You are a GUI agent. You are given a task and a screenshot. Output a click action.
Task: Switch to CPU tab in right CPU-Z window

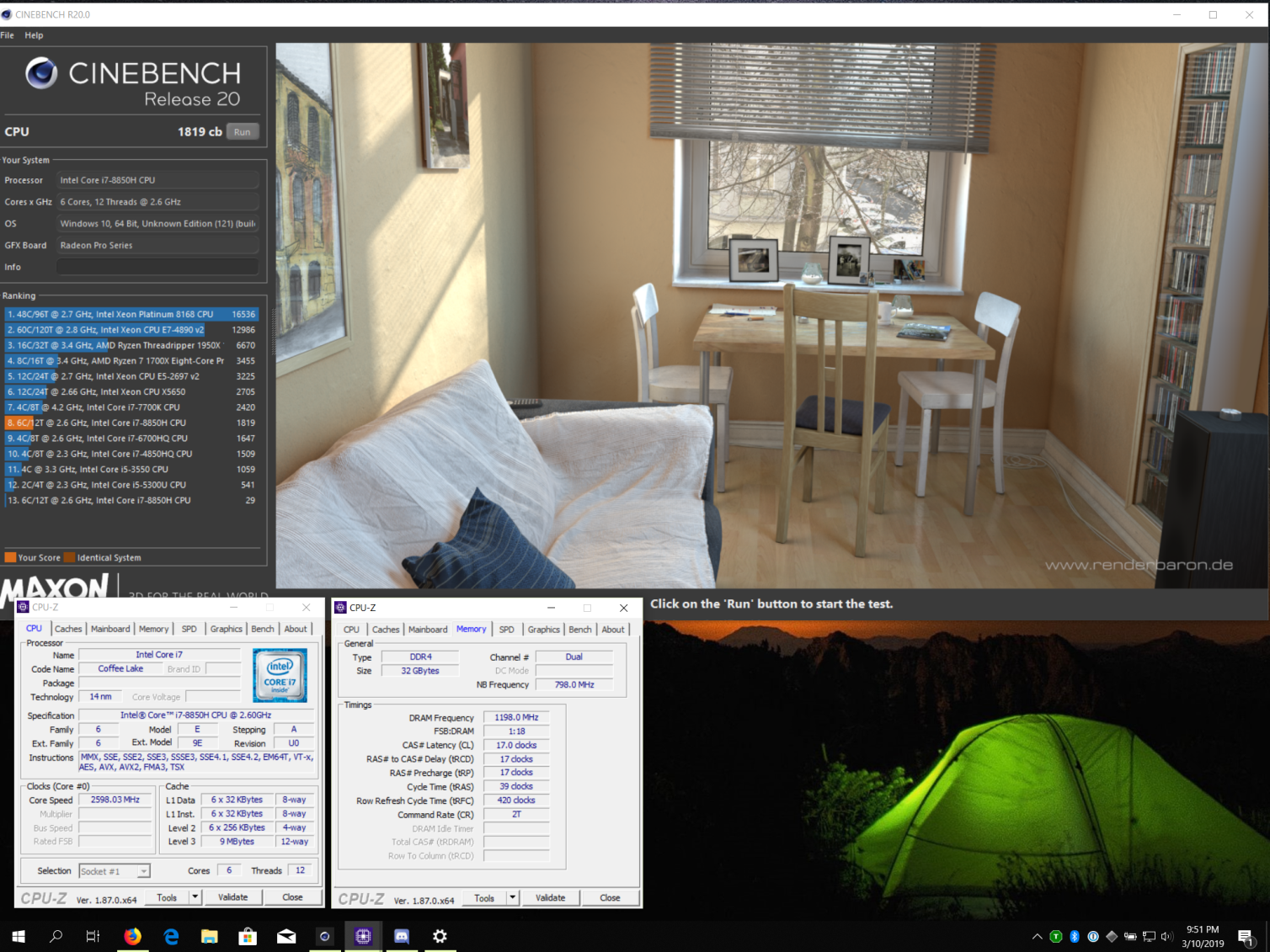351,630
